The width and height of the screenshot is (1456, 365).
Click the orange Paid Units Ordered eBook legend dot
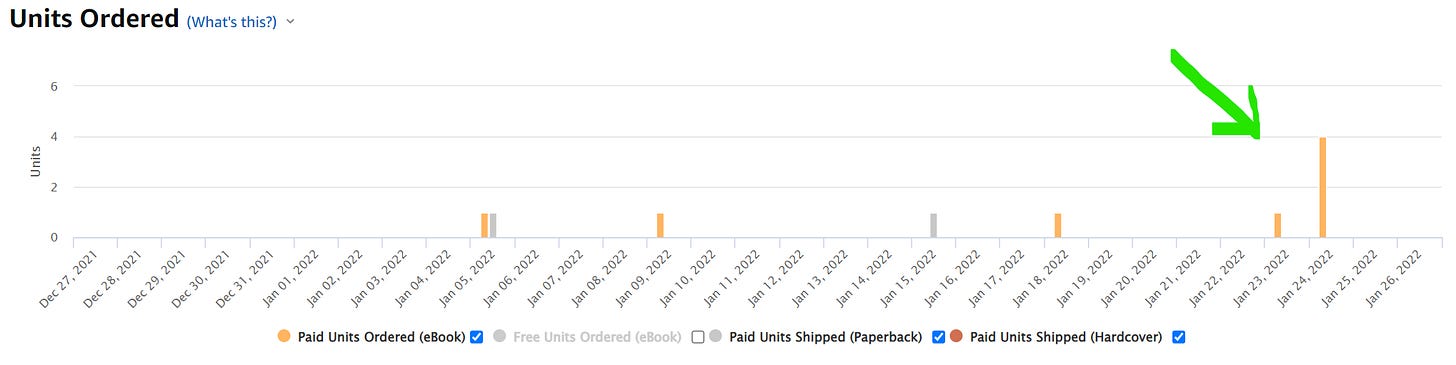click(x=284, y=337)
